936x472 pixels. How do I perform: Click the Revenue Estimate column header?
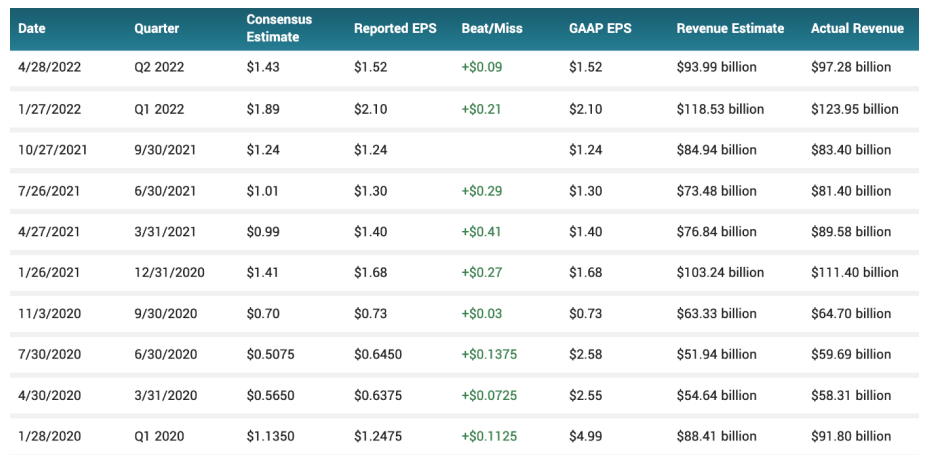click(x=730, y=28)
